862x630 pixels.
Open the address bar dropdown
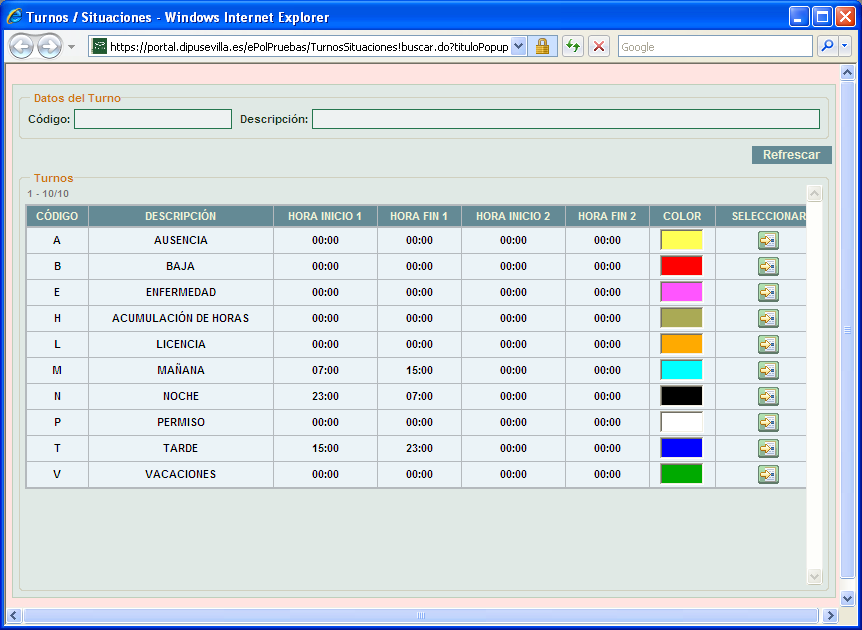coord(518,47)
